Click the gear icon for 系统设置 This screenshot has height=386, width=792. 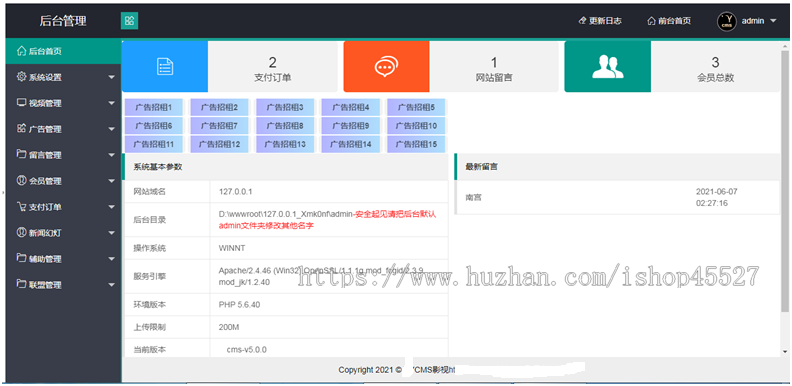tap(21, 77)
